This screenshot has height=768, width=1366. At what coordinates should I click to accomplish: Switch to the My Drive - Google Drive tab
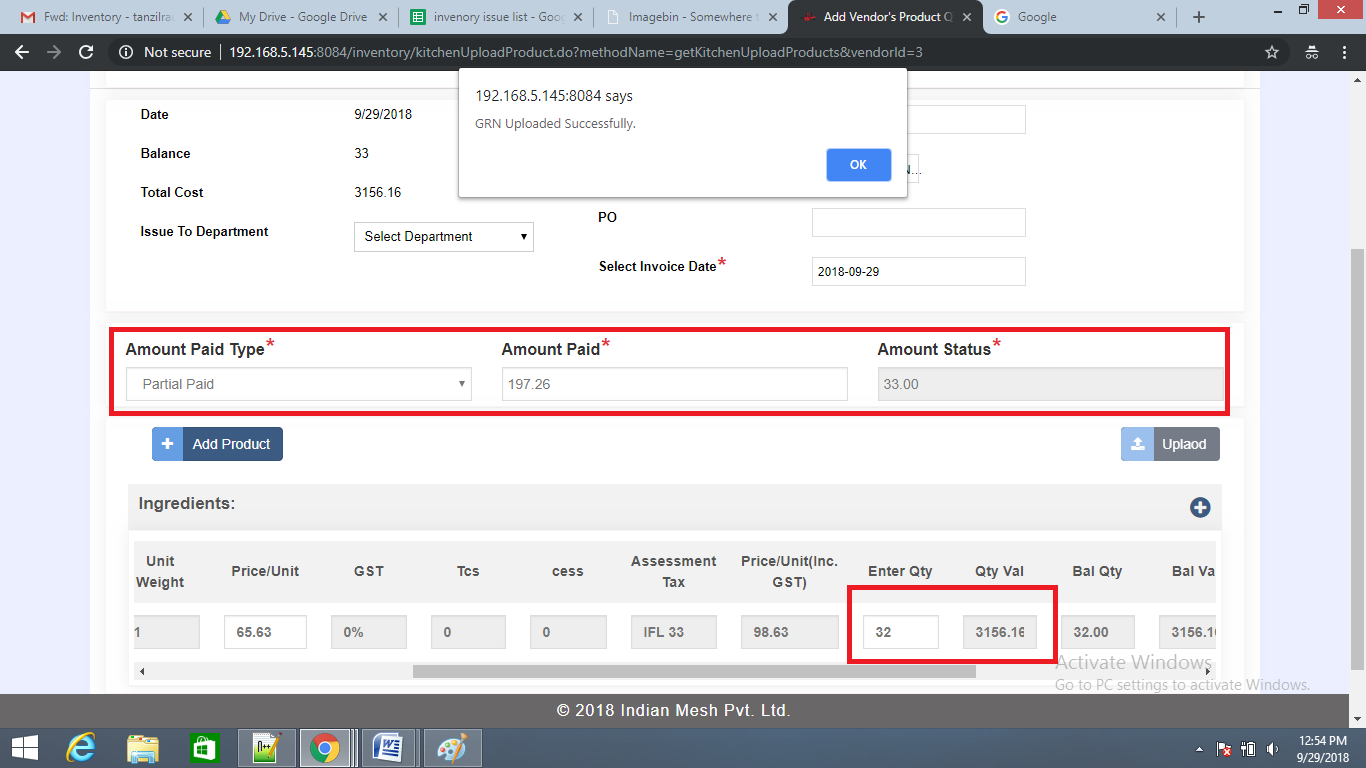pyautogui.click(x=301, y=17)
